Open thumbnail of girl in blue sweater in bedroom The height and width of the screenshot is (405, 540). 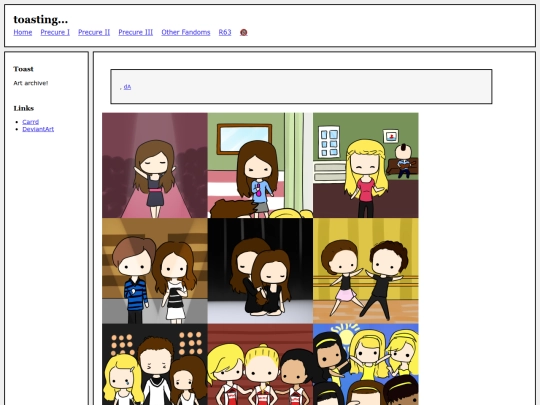pos(260,165)
